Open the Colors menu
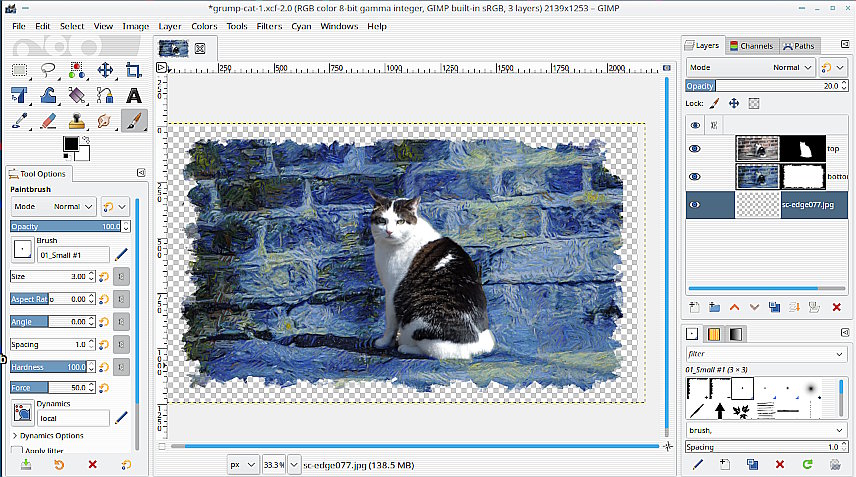Viewport: 856px width, 477px height. [x=204, y=26]
